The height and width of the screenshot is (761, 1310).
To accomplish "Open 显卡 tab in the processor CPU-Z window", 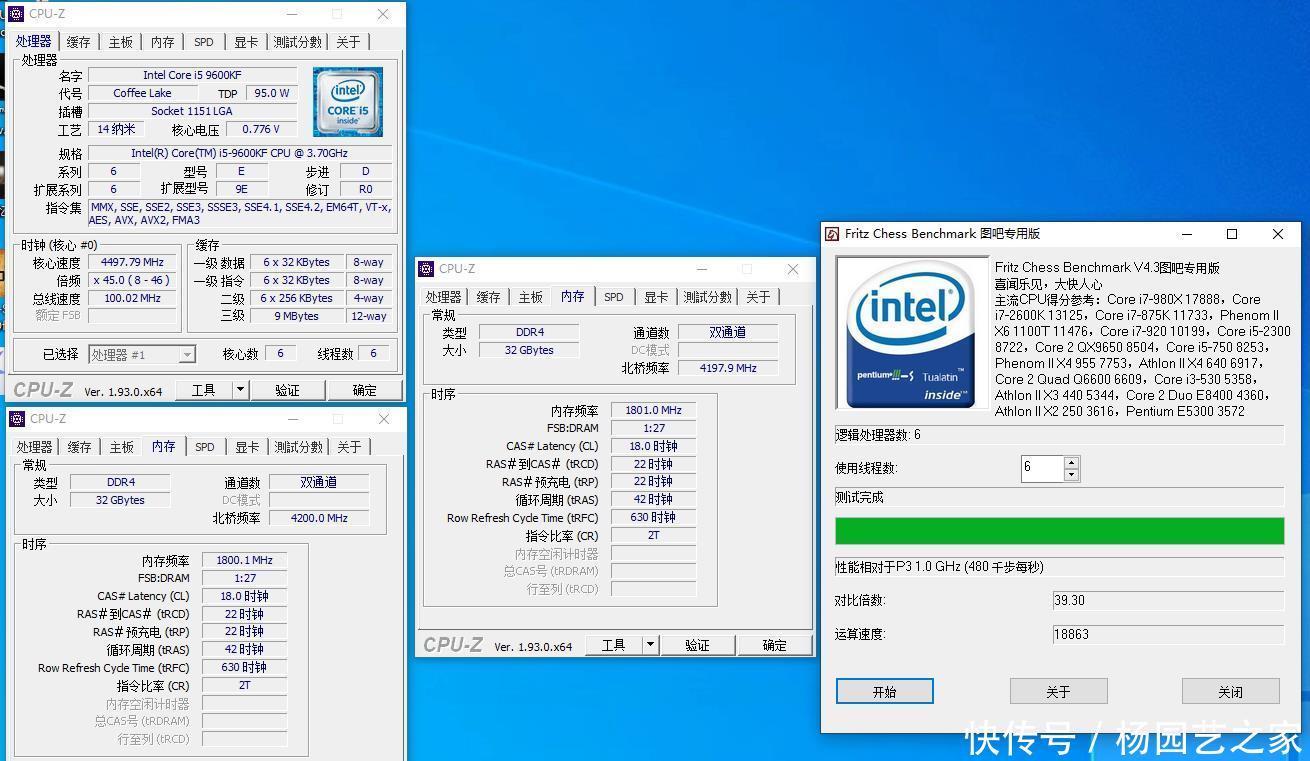I will [x=246, y=42].
